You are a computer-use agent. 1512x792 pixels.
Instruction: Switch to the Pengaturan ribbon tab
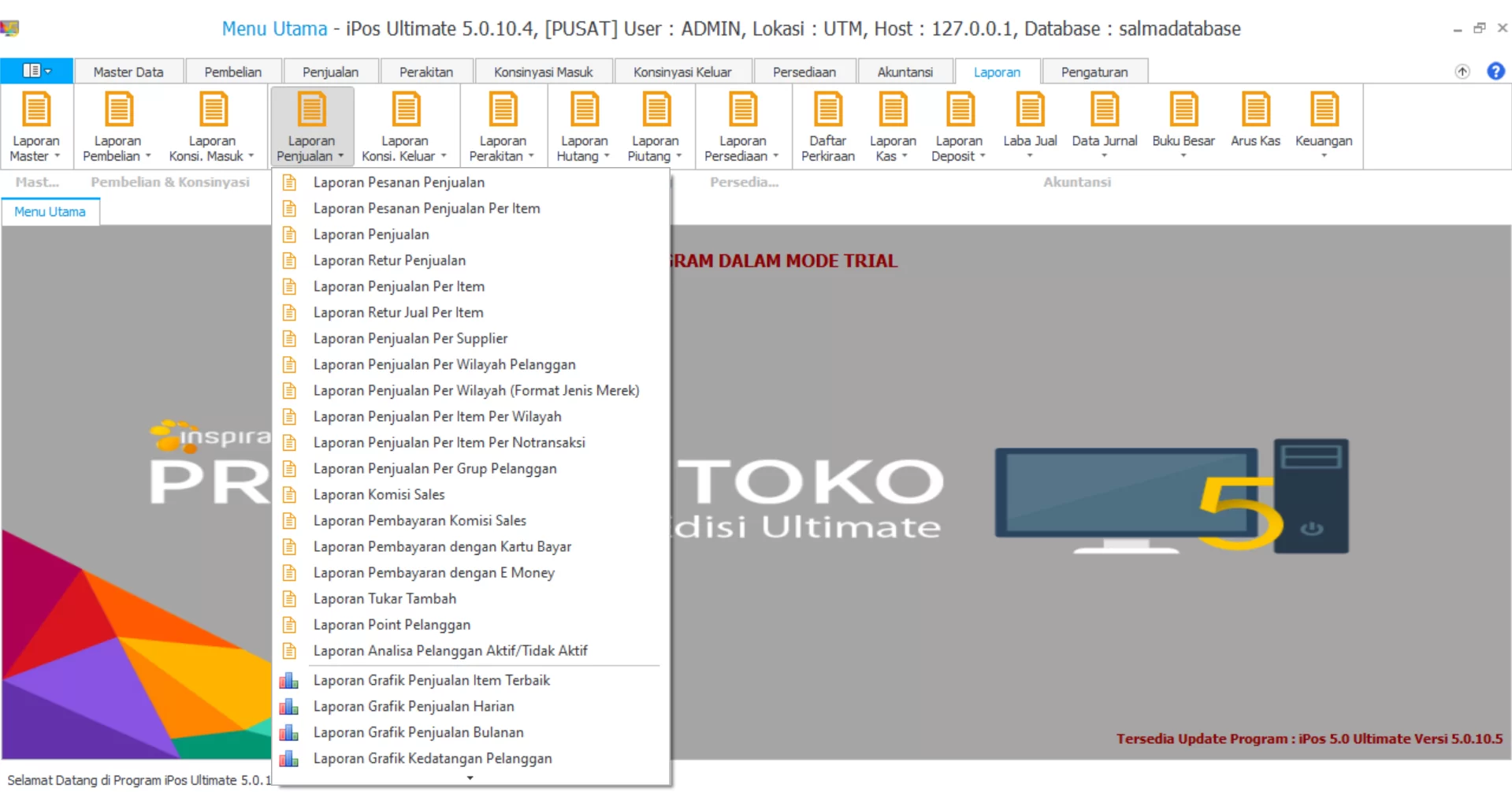coord(1094,72)
